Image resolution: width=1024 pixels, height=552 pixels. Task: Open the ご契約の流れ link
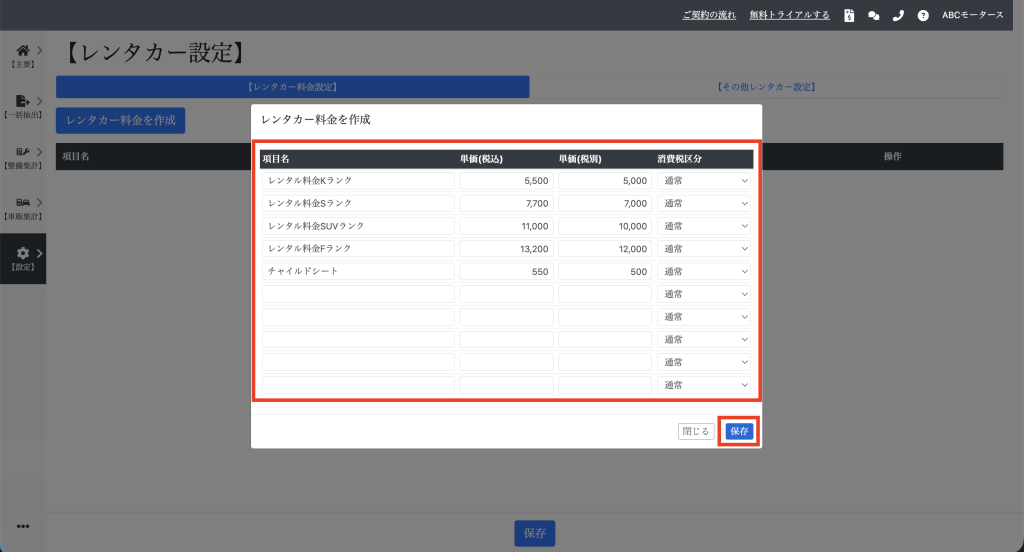coord(709,15)
